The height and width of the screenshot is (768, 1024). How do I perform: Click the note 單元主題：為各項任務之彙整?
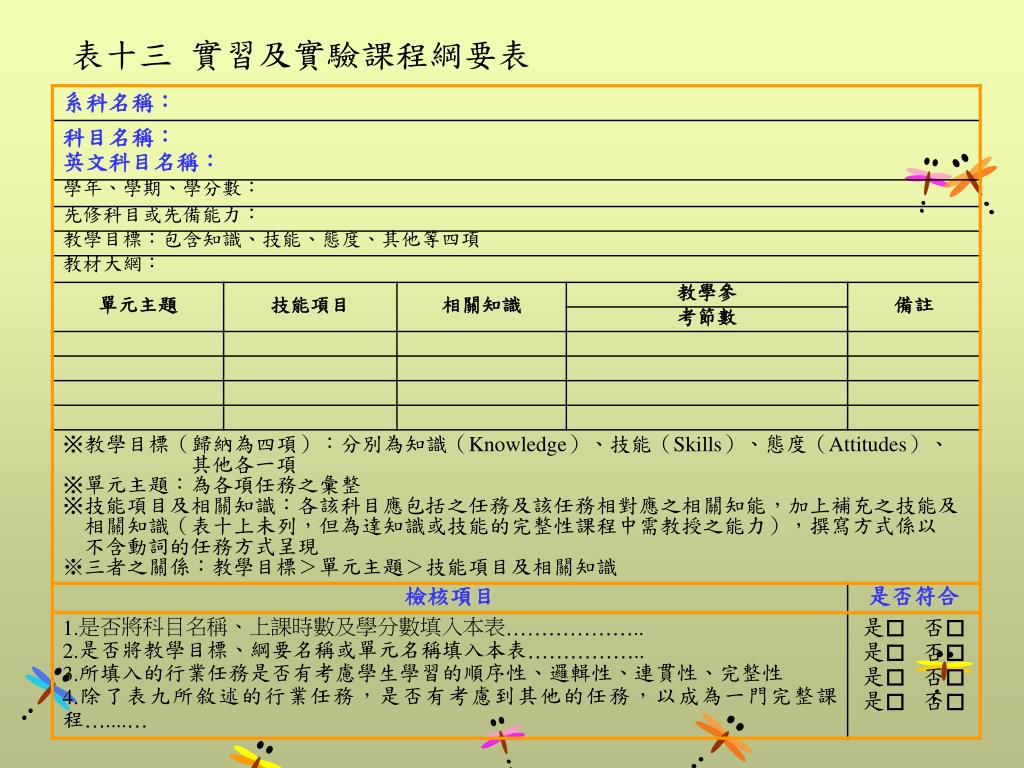[212, 485]
